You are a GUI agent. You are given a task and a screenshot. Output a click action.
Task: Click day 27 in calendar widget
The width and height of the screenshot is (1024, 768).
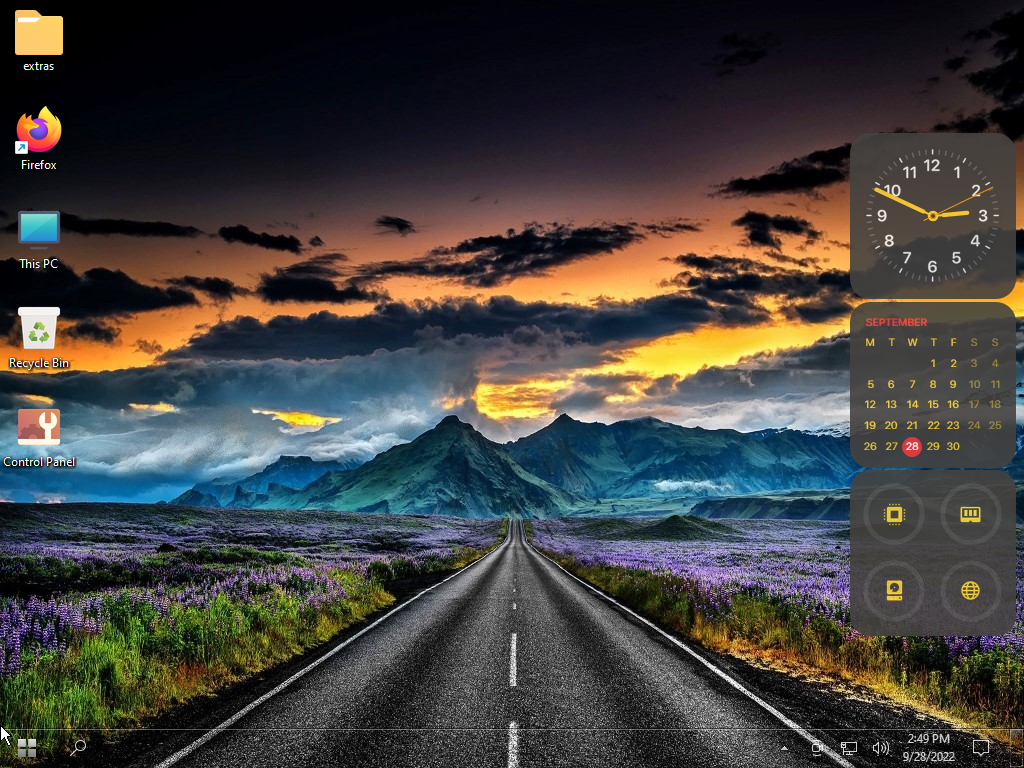coord(891,446)
